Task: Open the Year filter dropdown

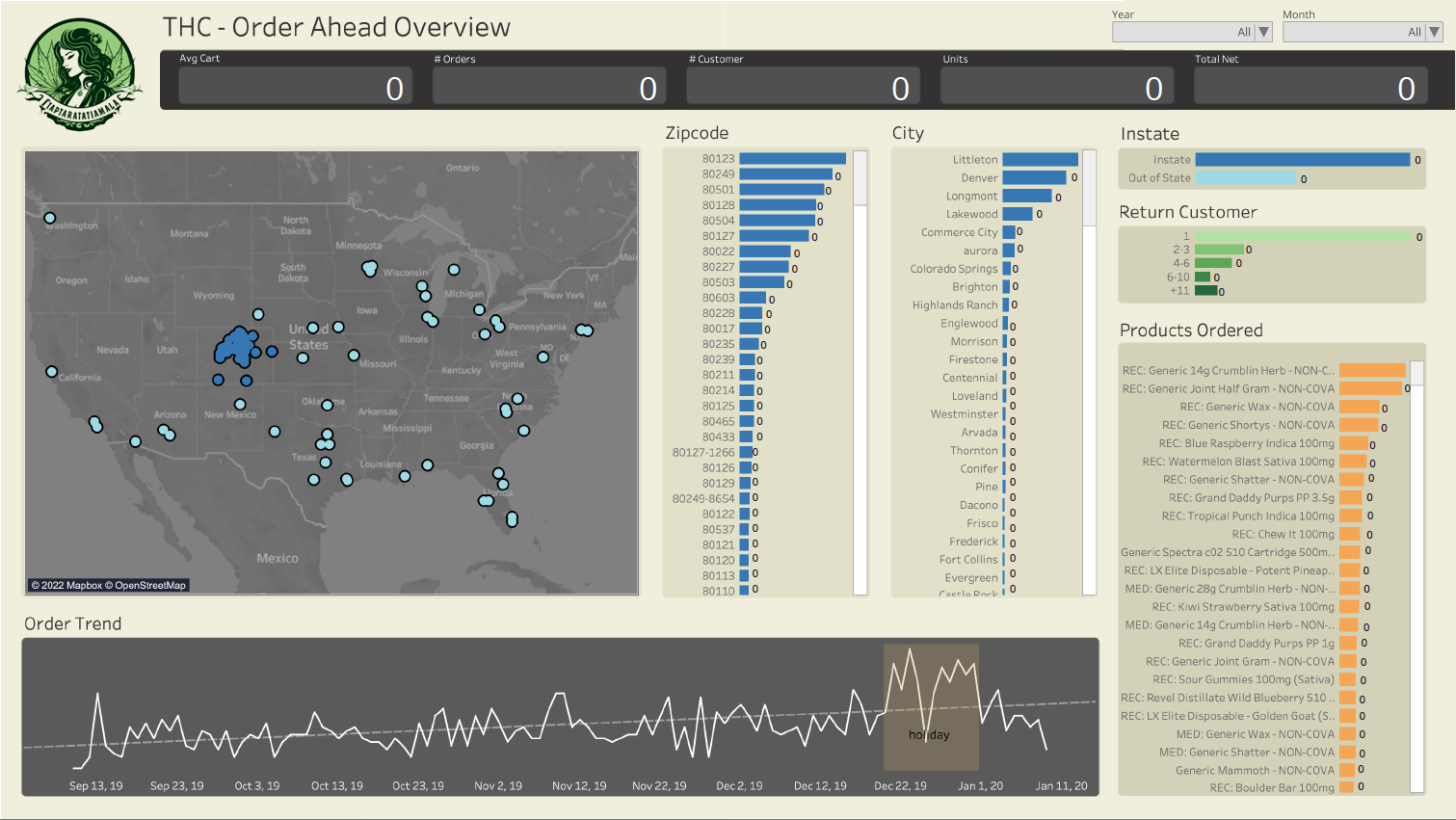Action: 1192,32
